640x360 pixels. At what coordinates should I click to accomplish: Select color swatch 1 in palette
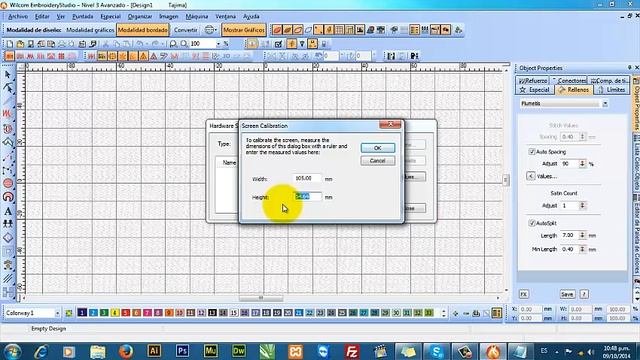tap(82, 313)
